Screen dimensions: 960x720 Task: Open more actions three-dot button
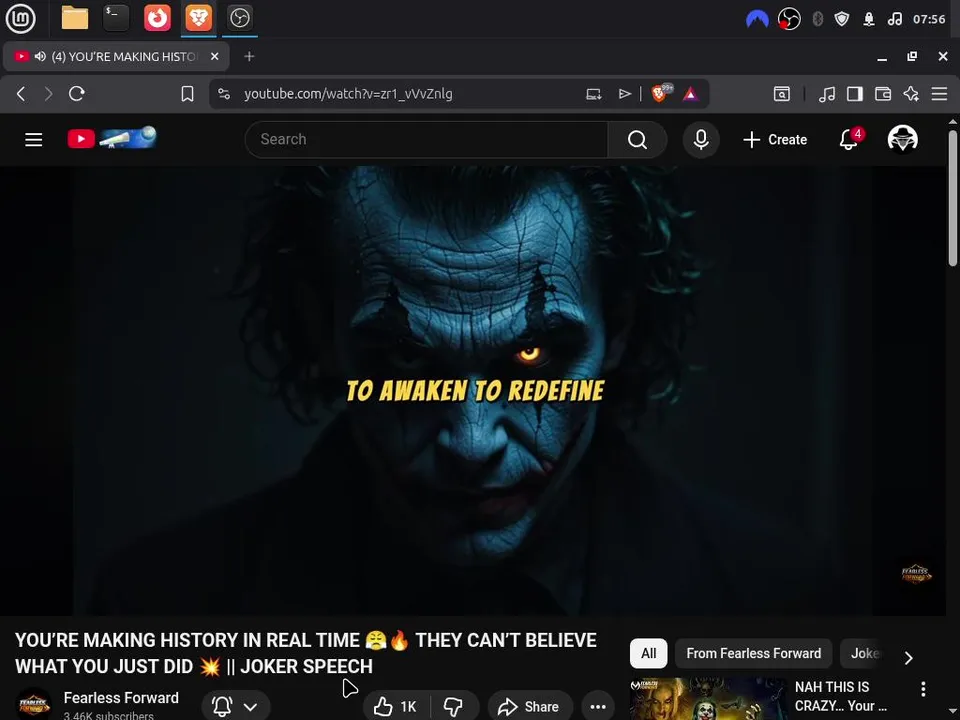[598, 707]
